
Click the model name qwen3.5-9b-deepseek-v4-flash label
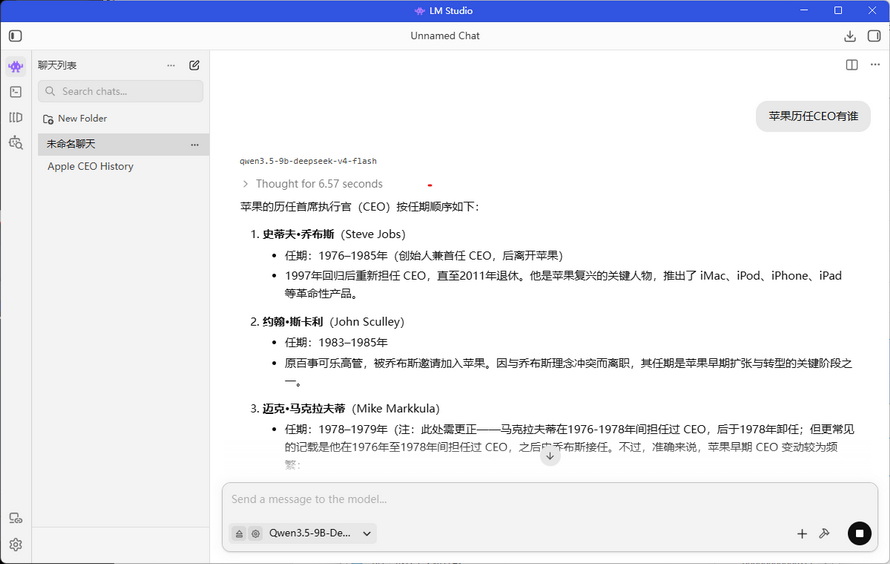(x=308, y=161)
